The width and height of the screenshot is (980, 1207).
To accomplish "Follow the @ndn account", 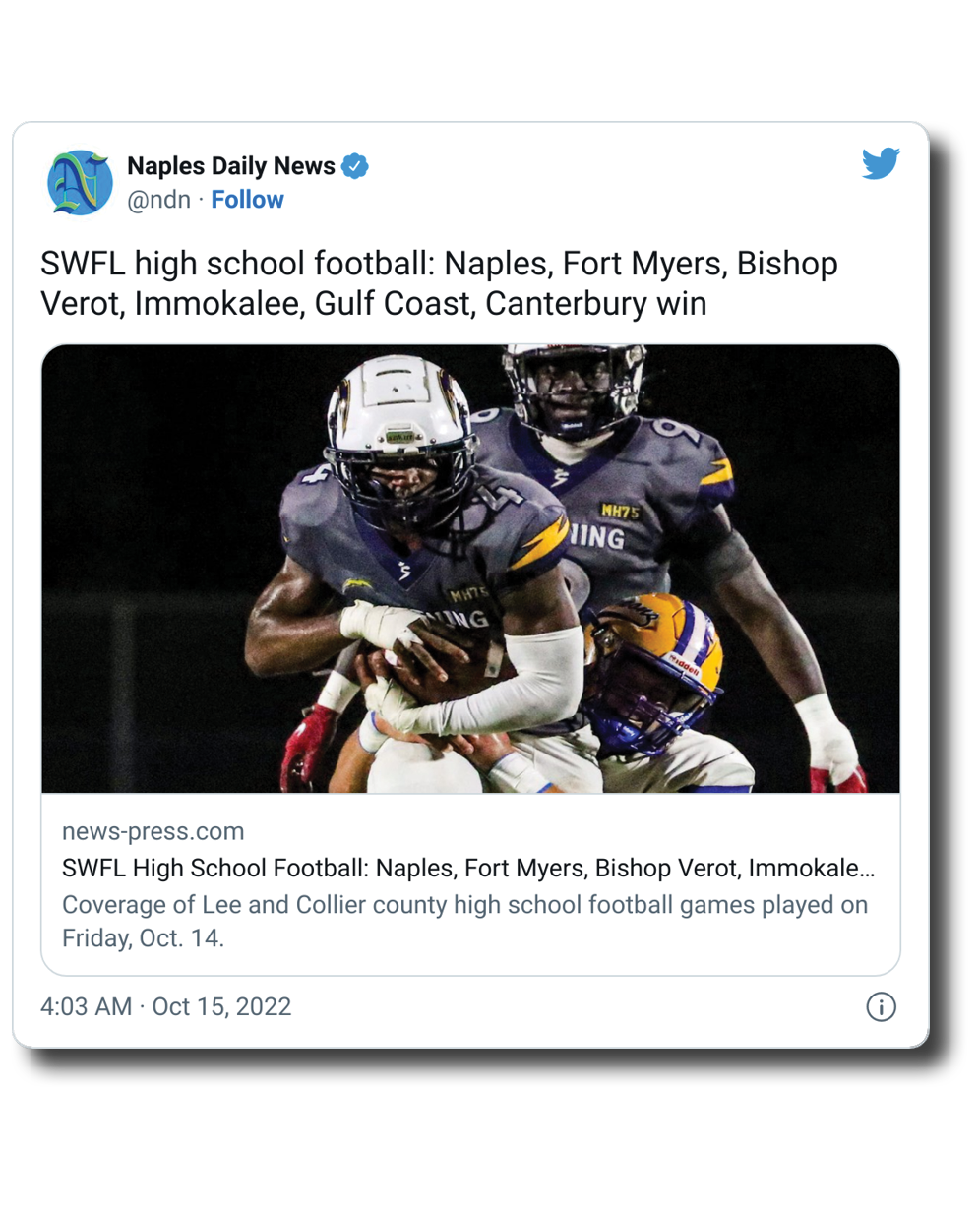I will 247,200.
